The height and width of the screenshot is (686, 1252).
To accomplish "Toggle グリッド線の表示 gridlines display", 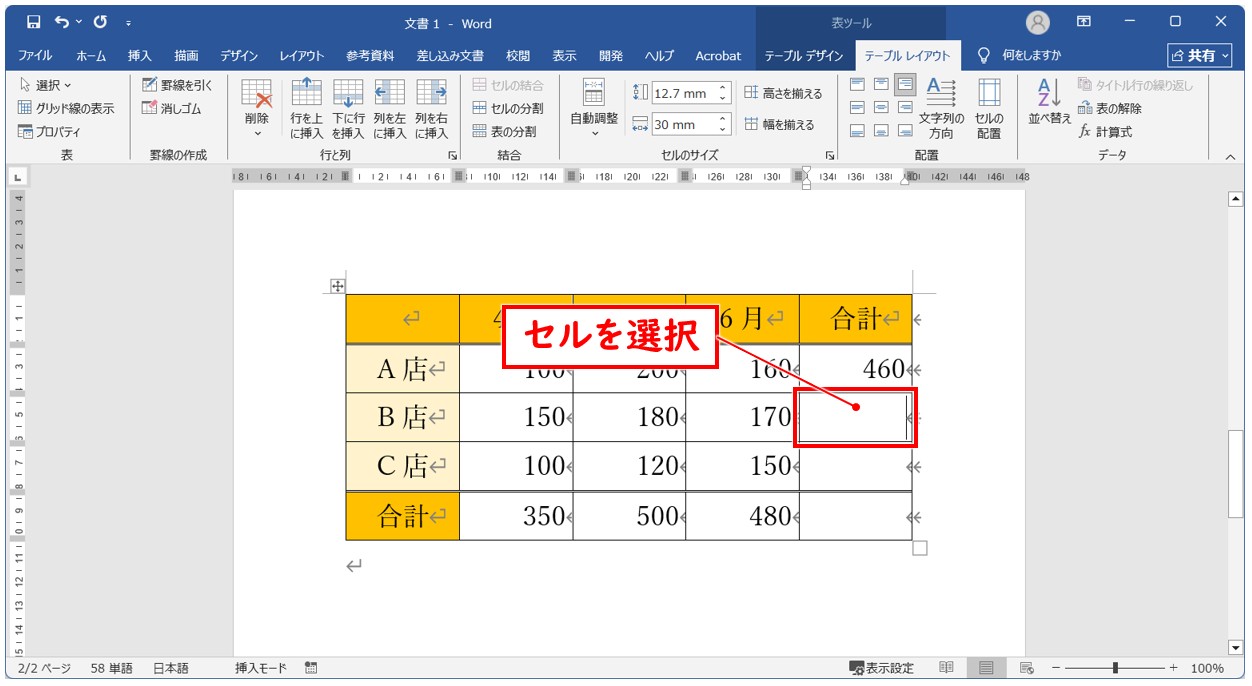I will [66, 108].
